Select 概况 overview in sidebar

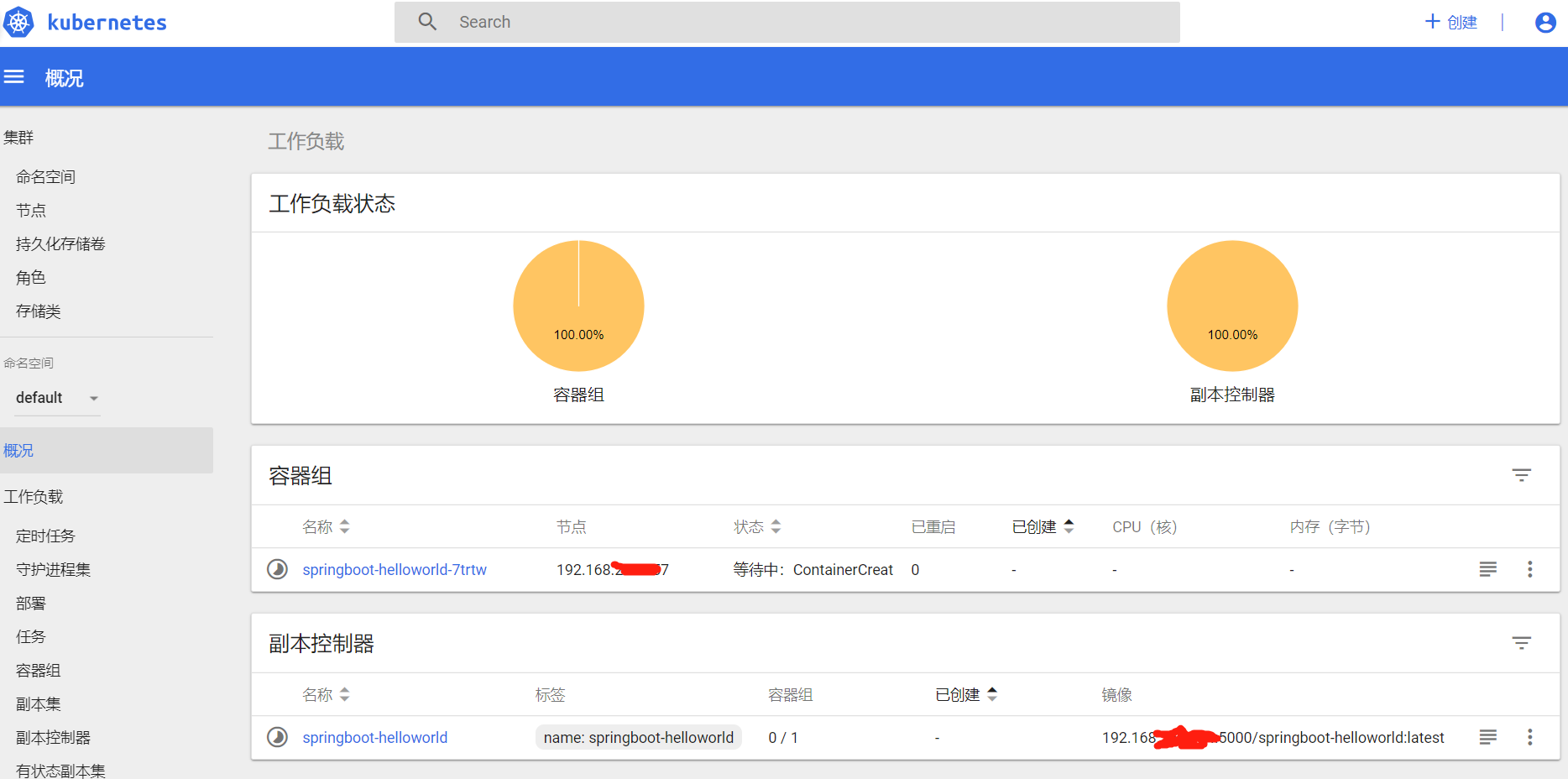106,451
